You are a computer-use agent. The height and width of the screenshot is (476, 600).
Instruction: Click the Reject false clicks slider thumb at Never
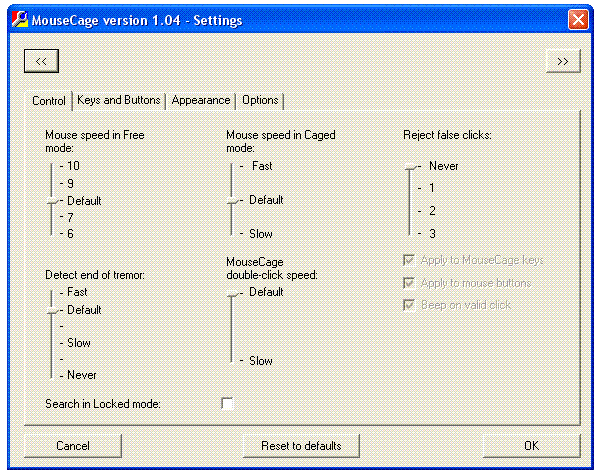[x=410, y=166]
